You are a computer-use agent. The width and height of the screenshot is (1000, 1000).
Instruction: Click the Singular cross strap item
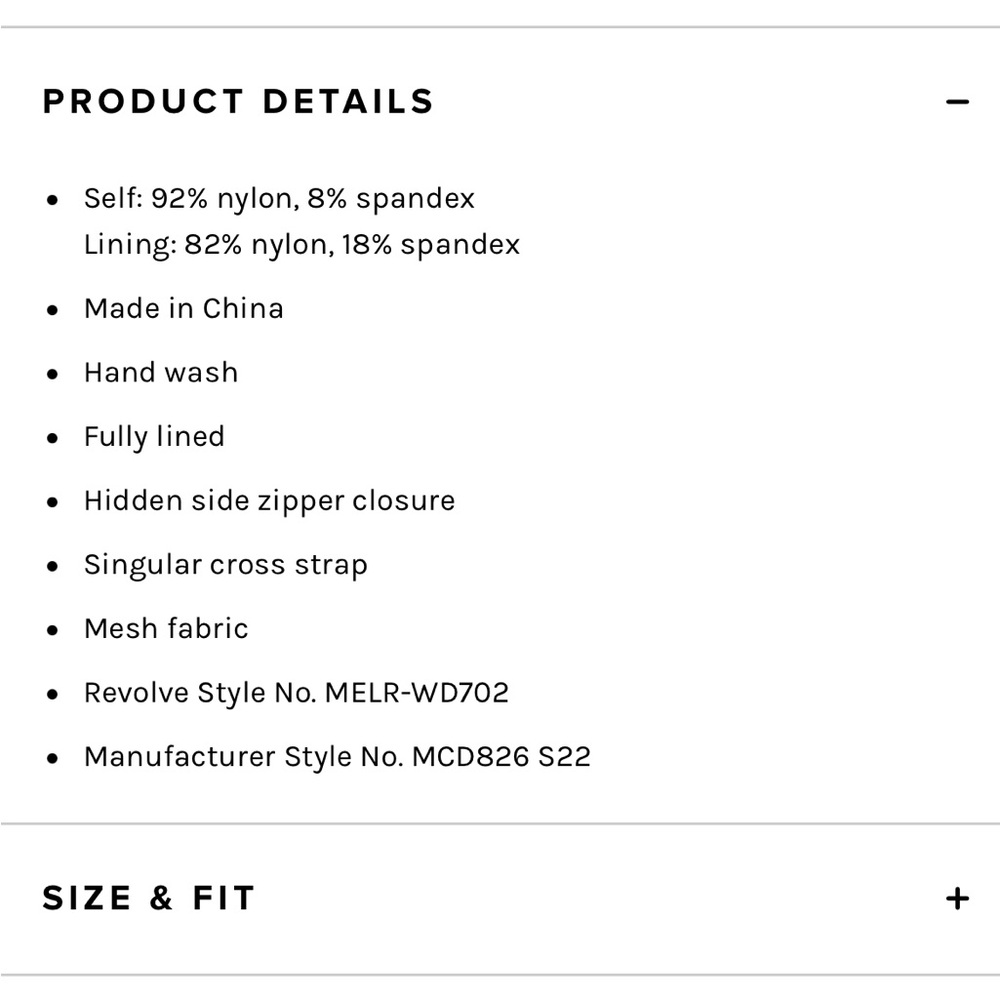click(226, 564)
